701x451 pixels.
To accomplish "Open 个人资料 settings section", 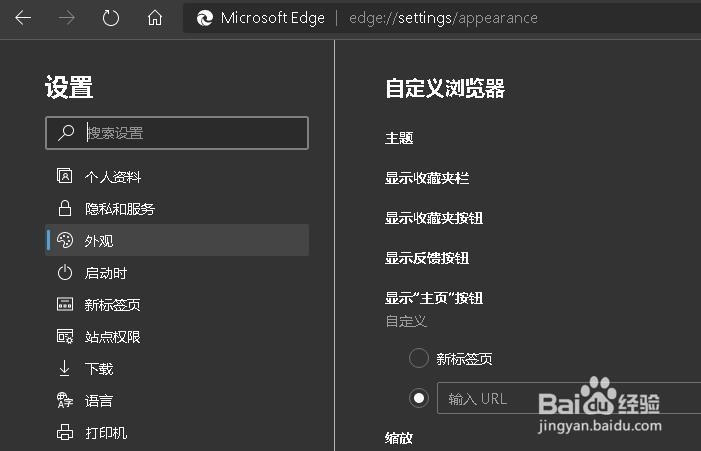I will [177, 177].
